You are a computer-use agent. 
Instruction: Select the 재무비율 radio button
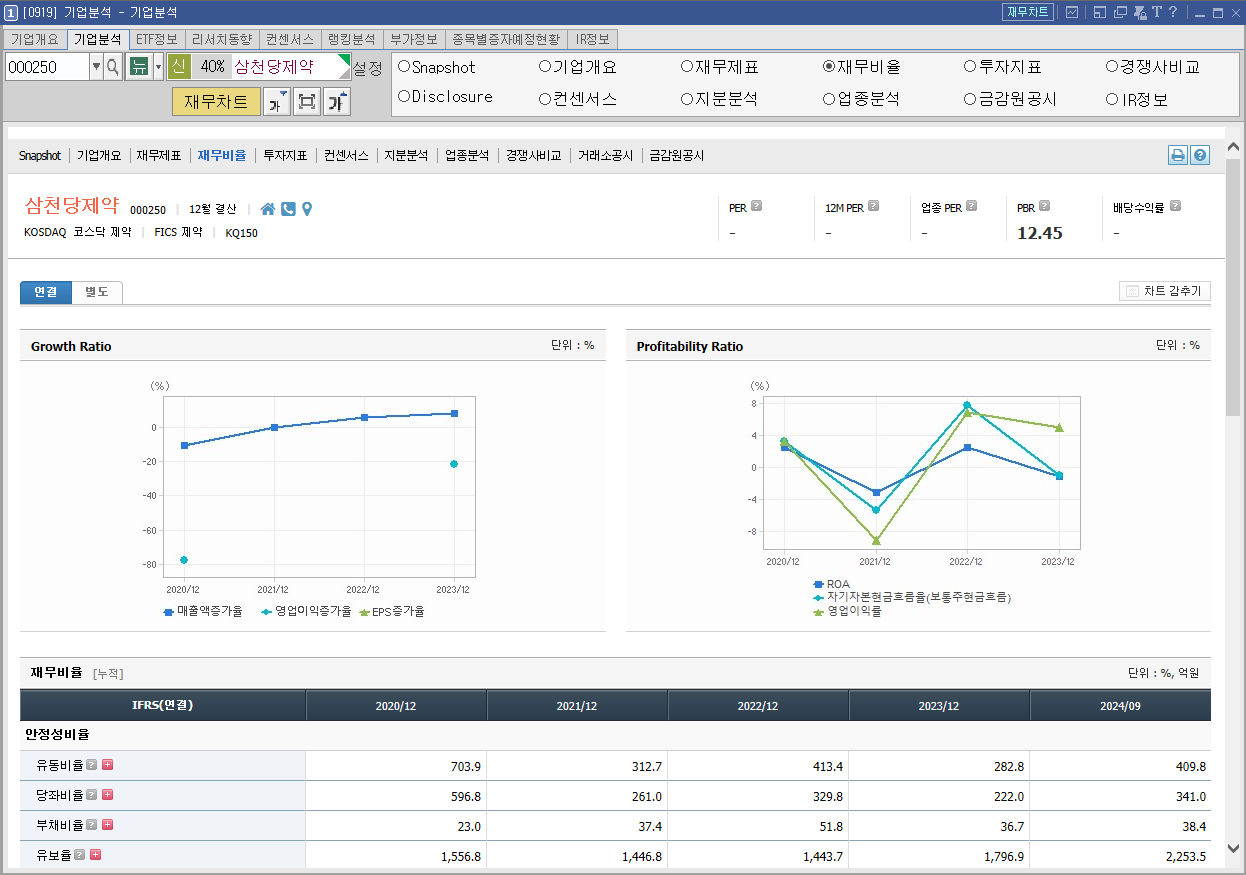[x=829, y=67]
